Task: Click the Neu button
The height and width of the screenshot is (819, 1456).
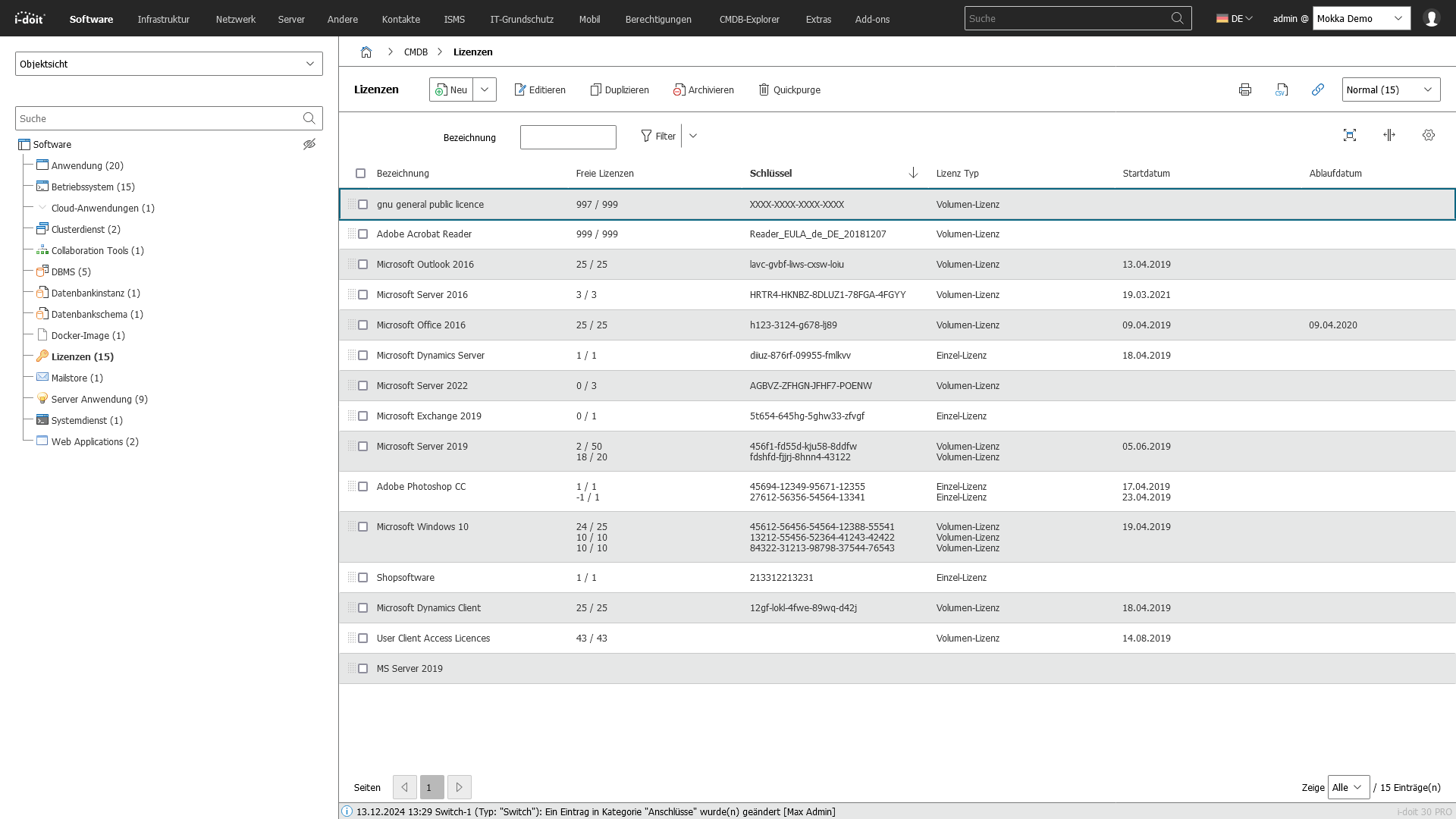Action: [451, 89]
